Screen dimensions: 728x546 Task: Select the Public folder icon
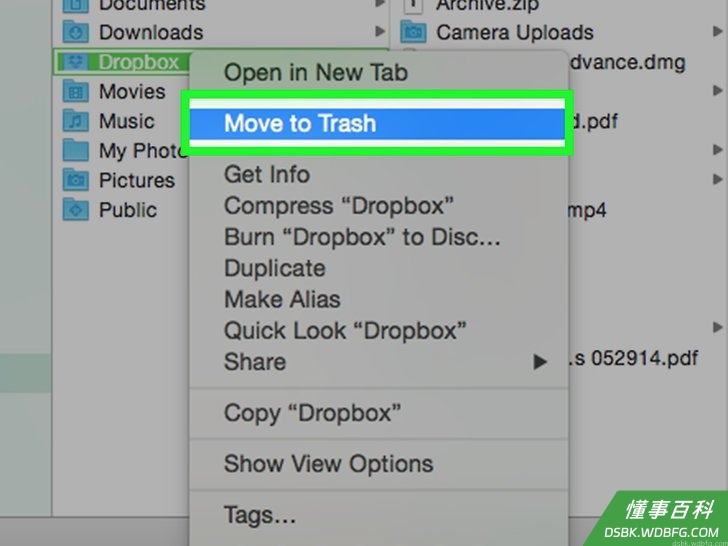tap(75, 210)
